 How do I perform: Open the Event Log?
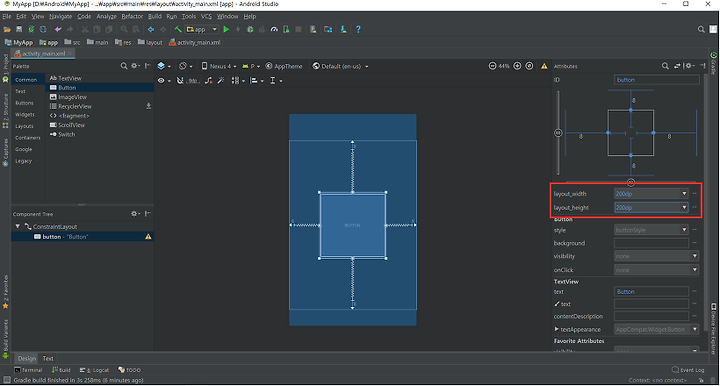pos(688,370)
